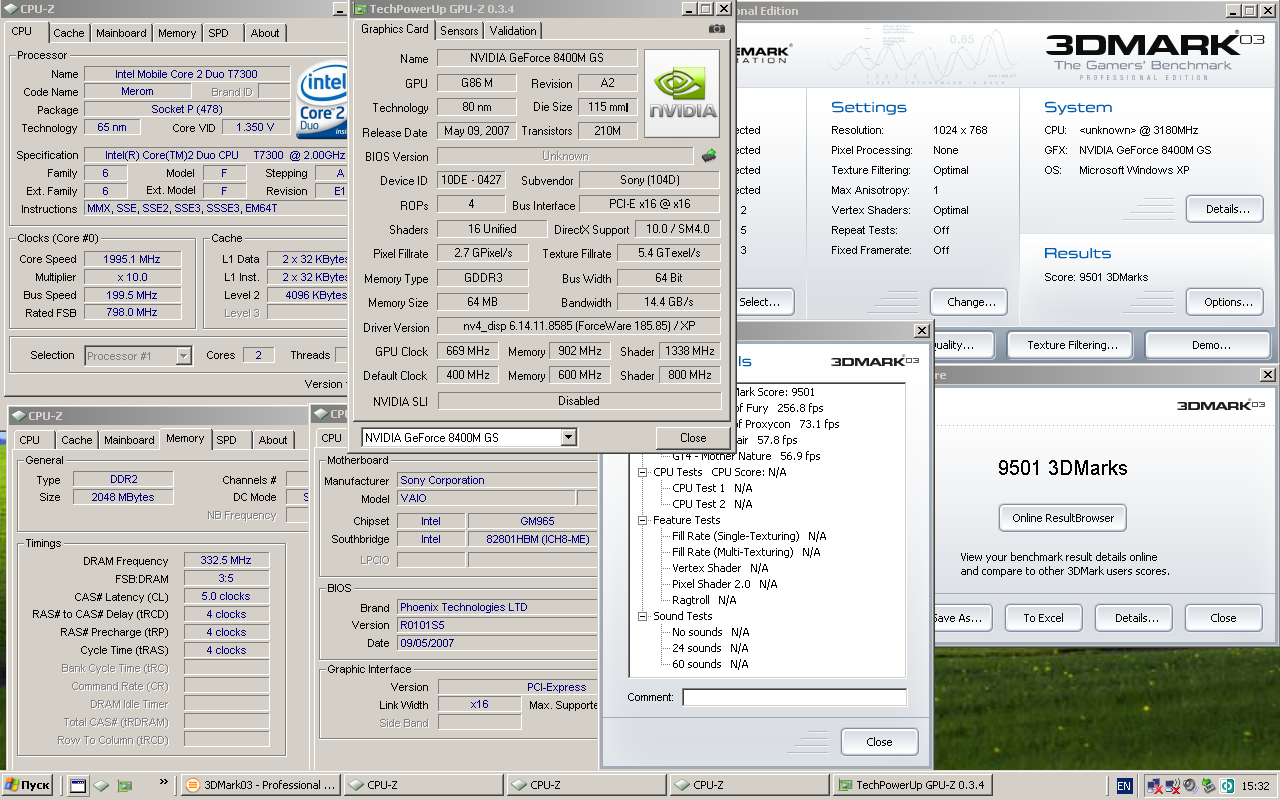Click the Show Desktop quick launch icon
1280x800 pixels.
pos(78,786)
